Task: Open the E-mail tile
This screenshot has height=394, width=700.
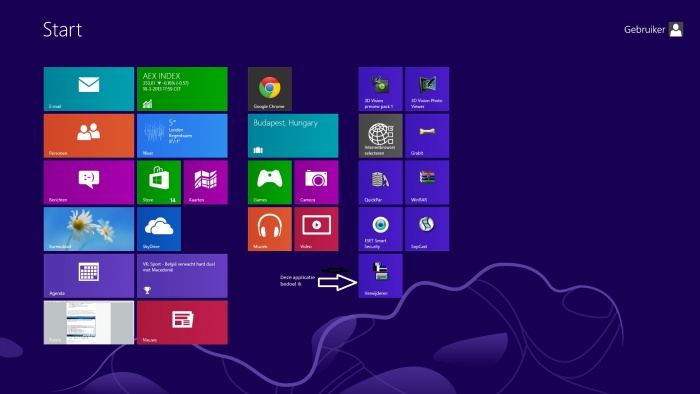Action: [x=89, y=89]
